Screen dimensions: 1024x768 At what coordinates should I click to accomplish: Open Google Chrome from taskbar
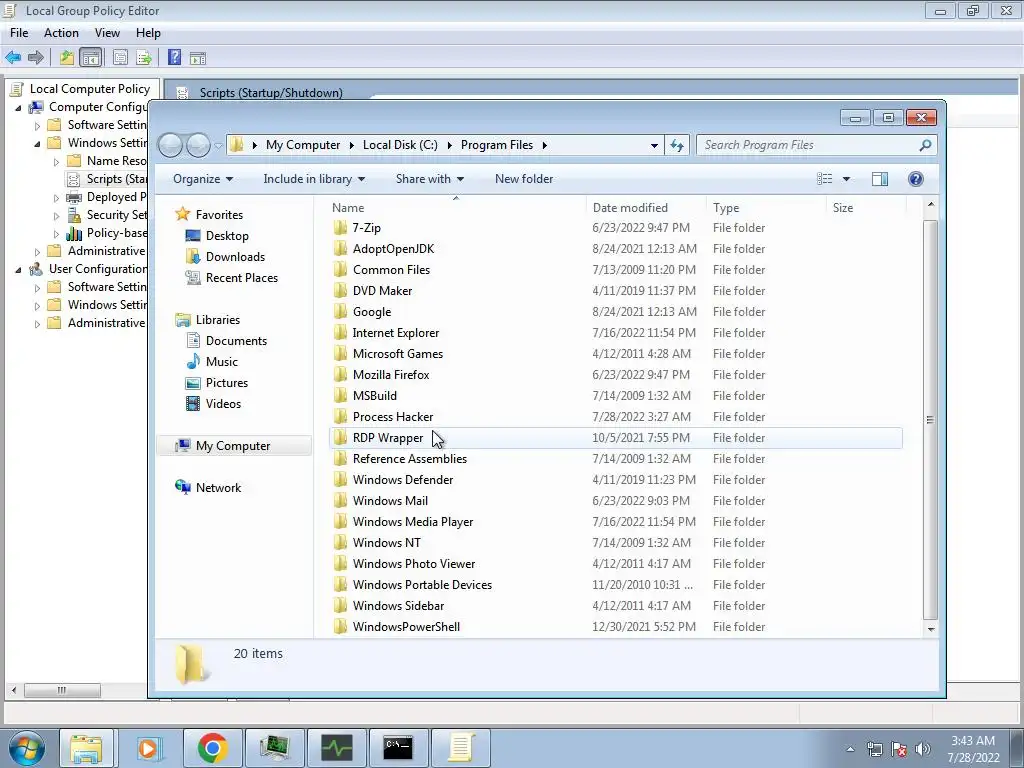click(212, 748)
